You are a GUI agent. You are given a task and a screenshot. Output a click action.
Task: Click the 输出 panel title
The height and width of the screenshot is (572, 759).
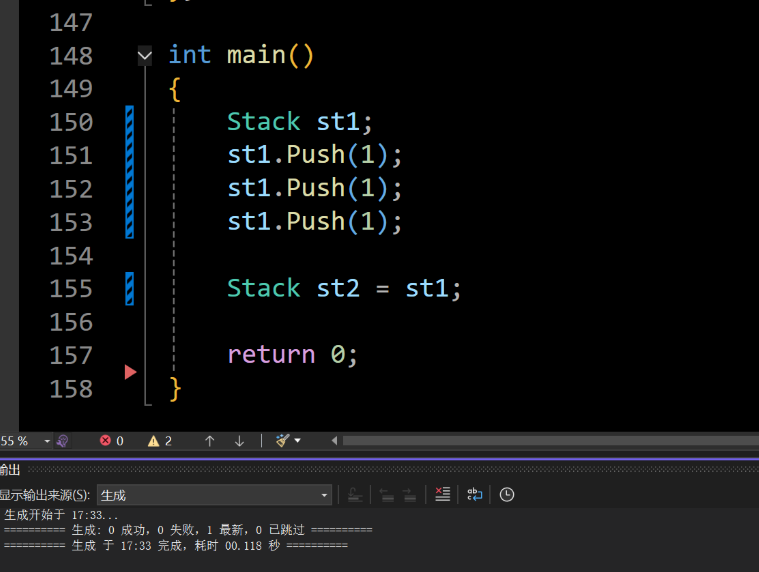tap(10, 470)
